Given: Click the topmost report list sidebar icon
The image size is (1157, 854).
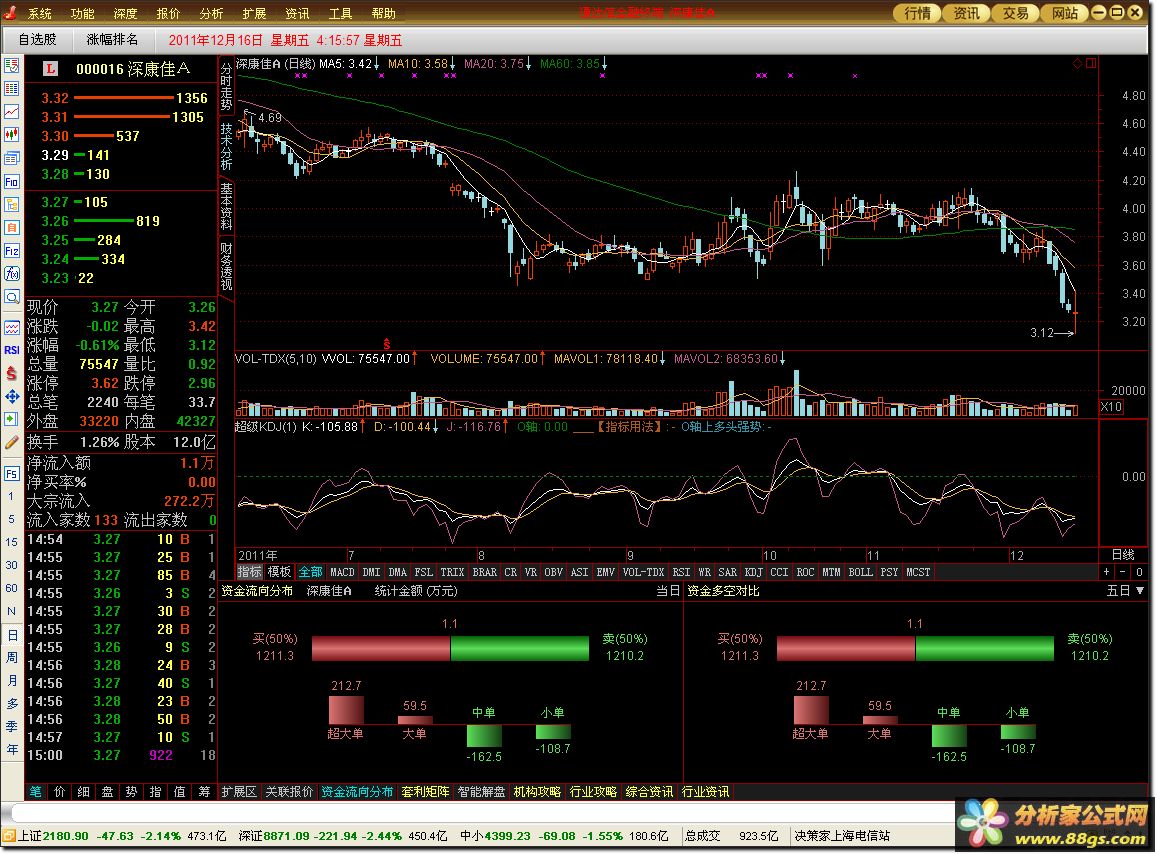Looking at the screenshot, I should point(11,66).
